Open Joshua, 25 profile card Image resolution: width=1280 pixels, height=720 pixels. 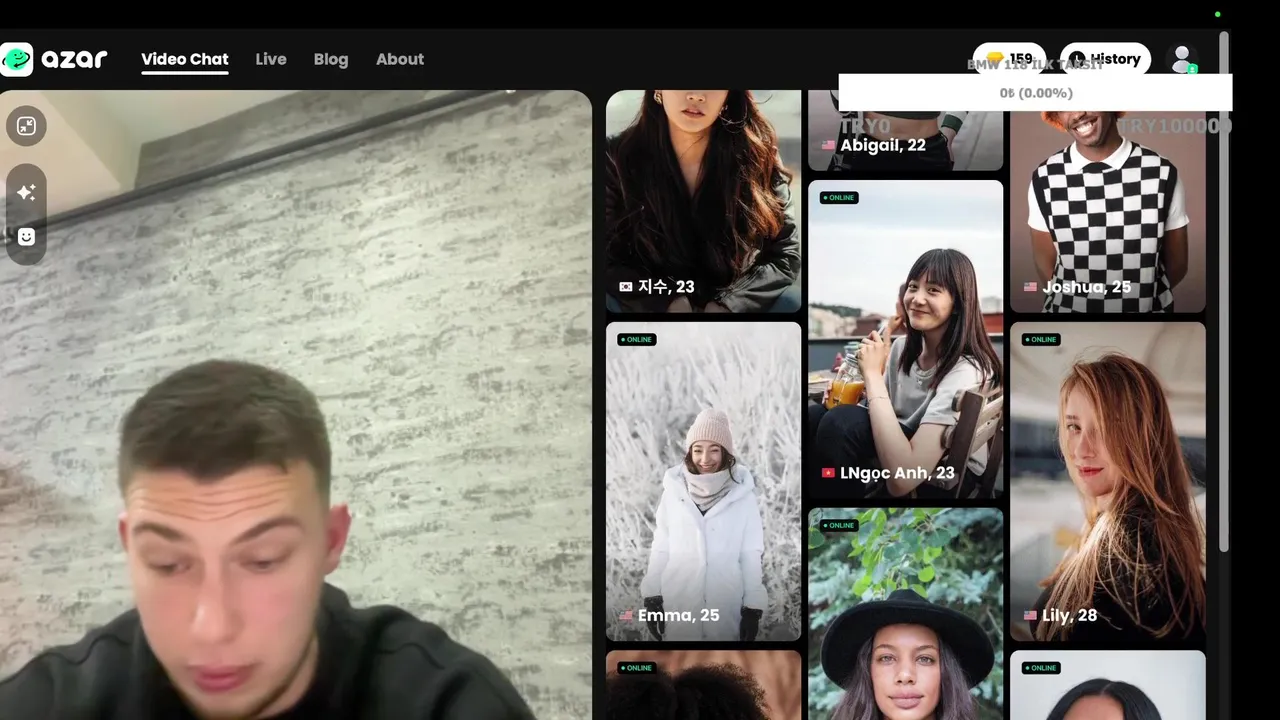[x=1108, y=201]
